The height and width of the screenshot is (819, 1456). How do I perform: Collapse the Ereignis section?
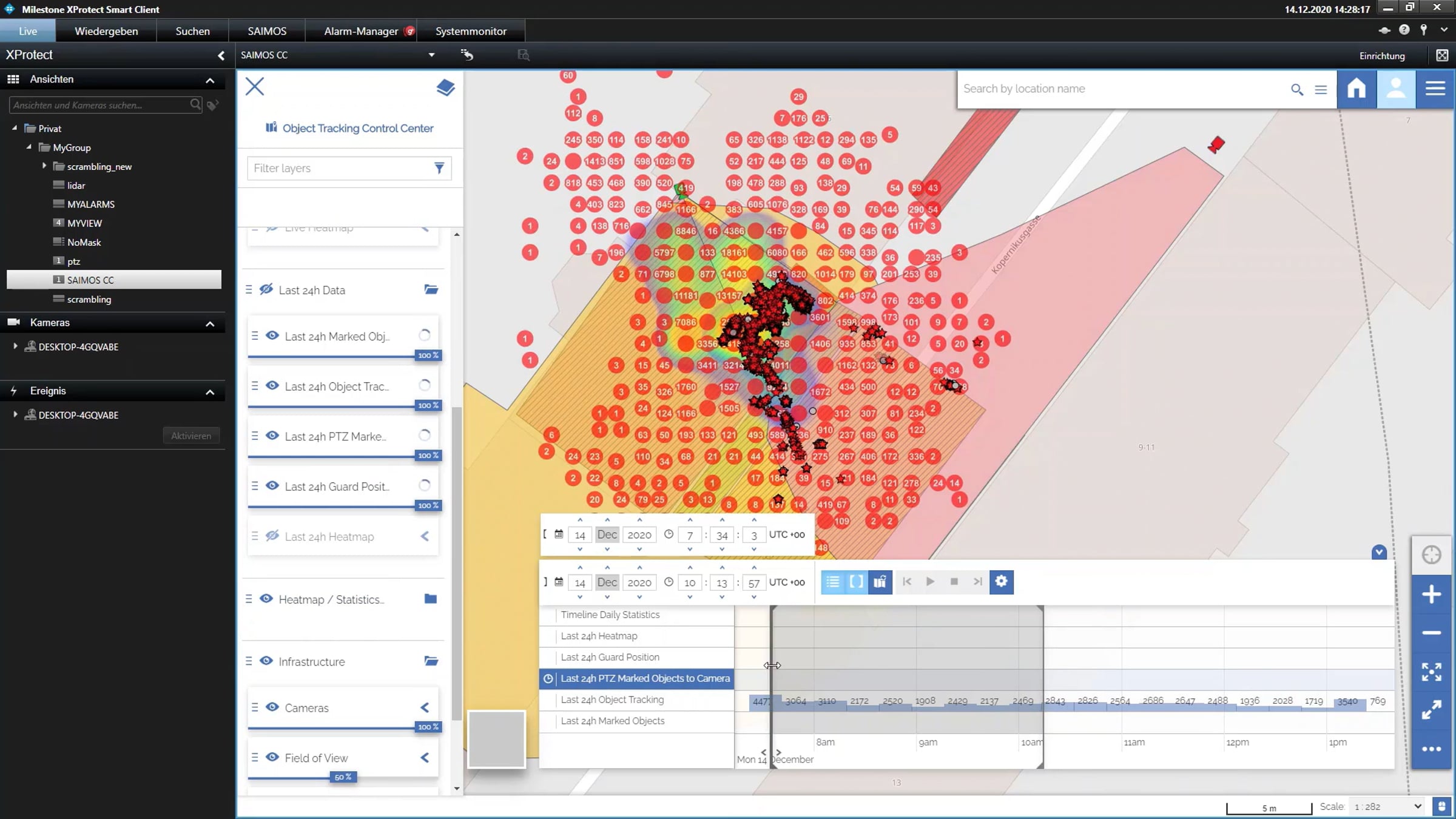(x=210, y=393)
